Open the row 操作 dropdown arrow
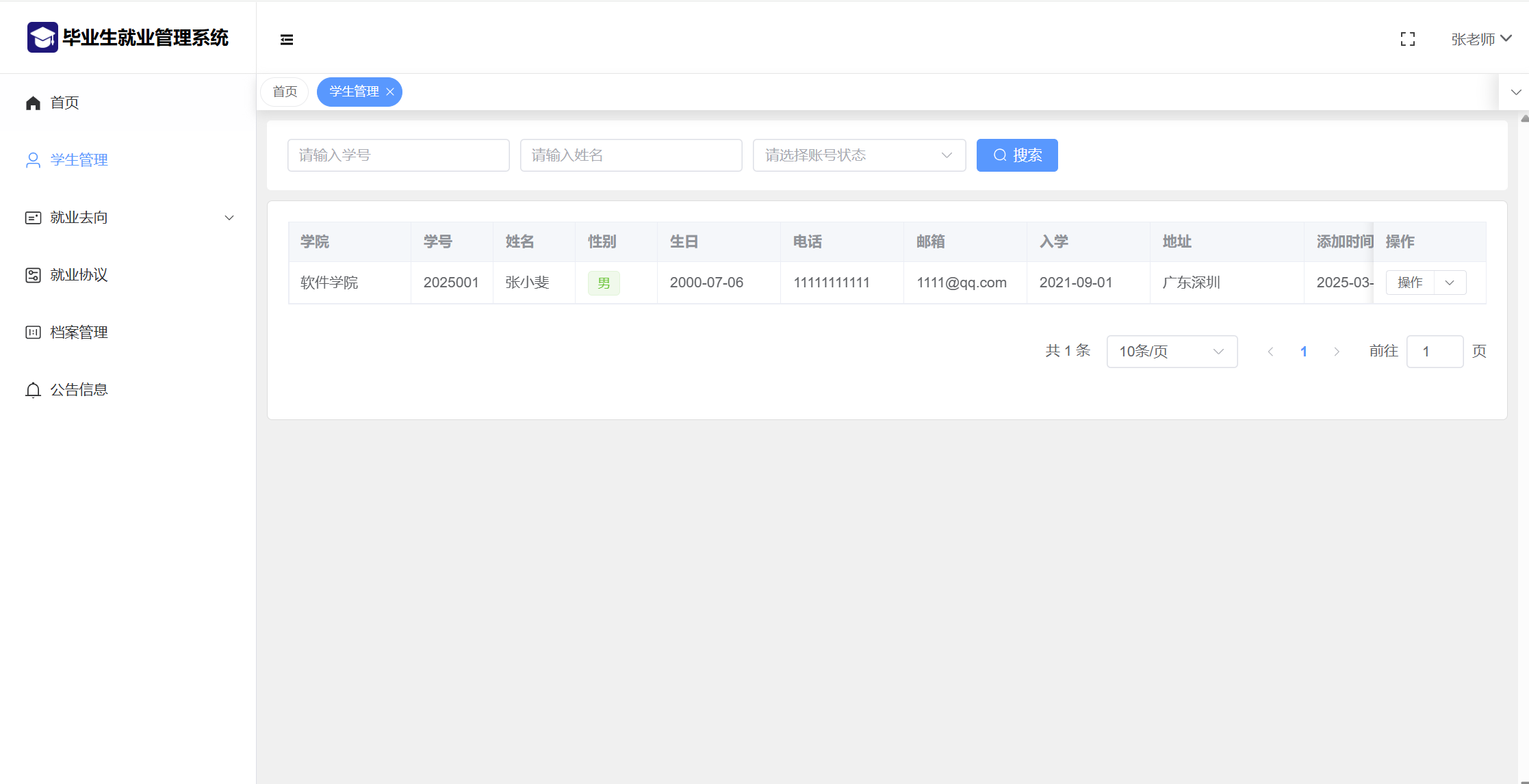Viewport: 1529px width, 784px height. (x=1450, y=283)
